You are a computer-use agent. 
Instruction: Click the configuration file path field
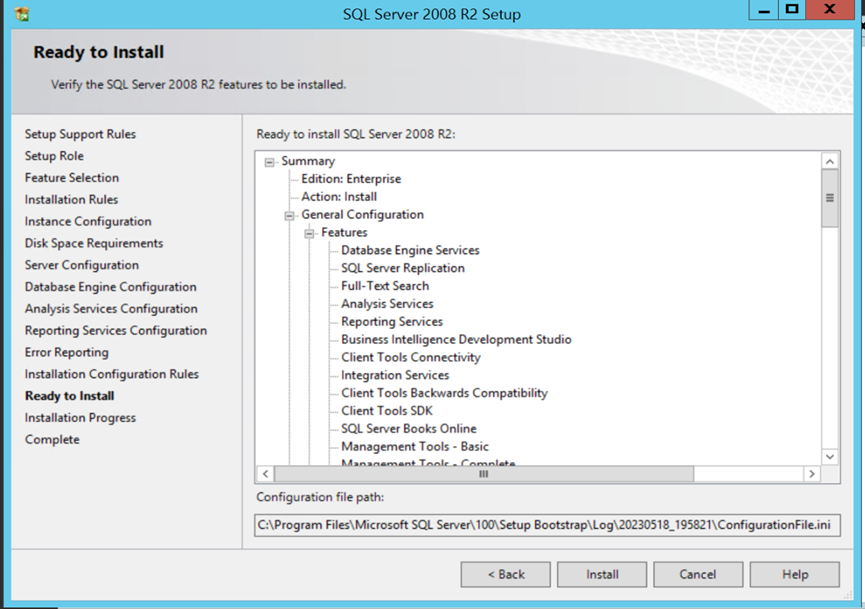click(x=547, y=525)
